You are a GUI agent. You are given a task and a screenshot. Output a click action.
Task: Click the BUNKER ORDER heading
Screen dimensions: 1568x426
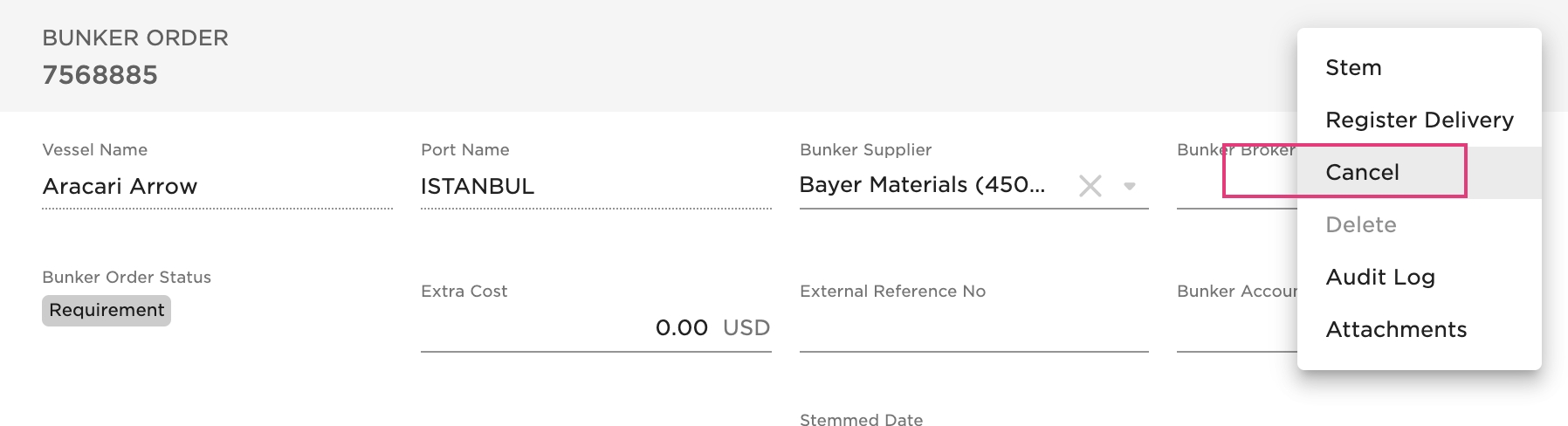135,38
